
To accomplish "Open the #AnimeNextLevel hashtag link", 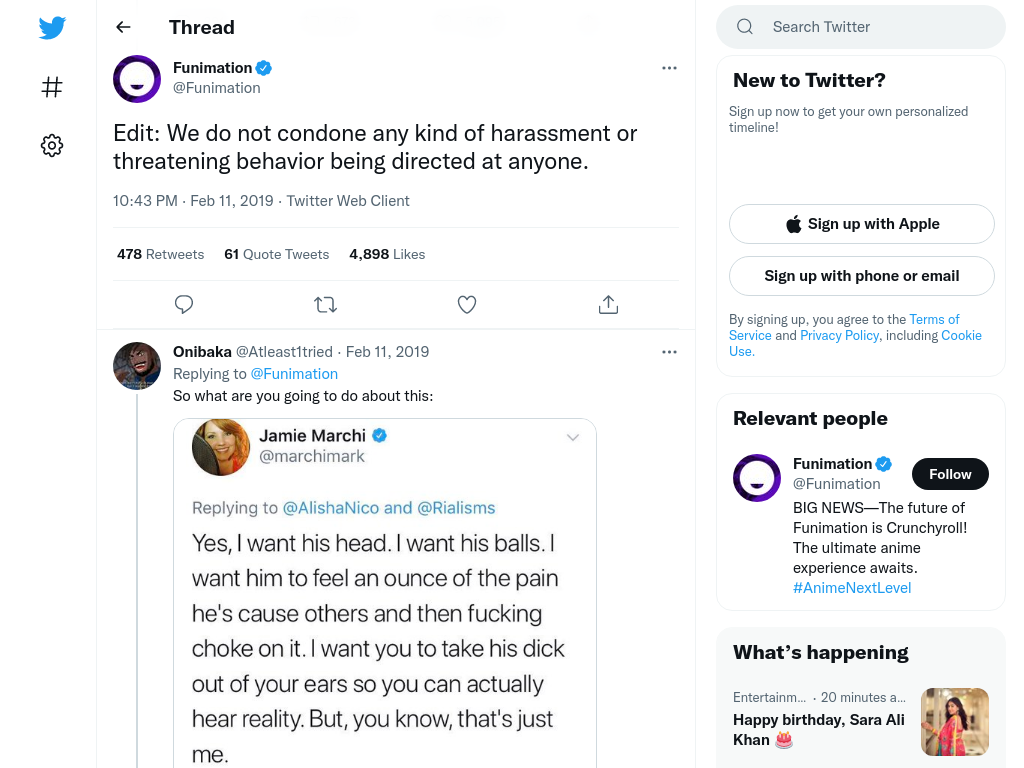I will [x=852, y=588].
